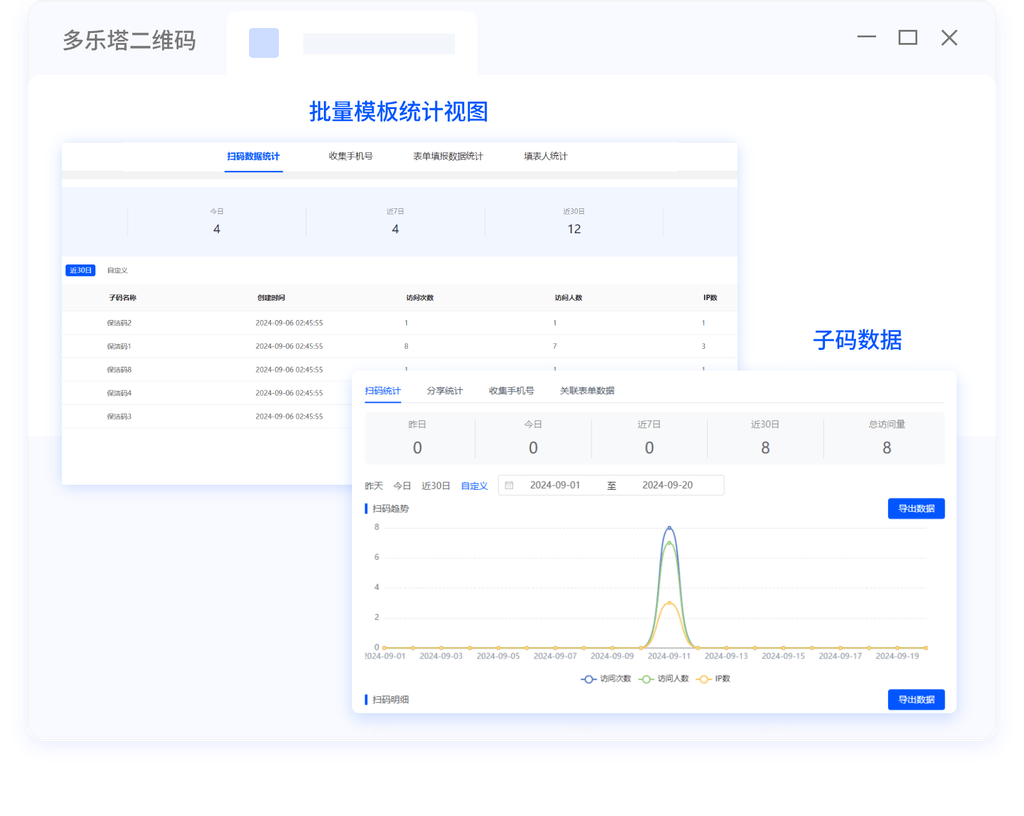
Task: Click the 近30日 blue filter button
Action: pyautogui.click(x=80, y=268)
